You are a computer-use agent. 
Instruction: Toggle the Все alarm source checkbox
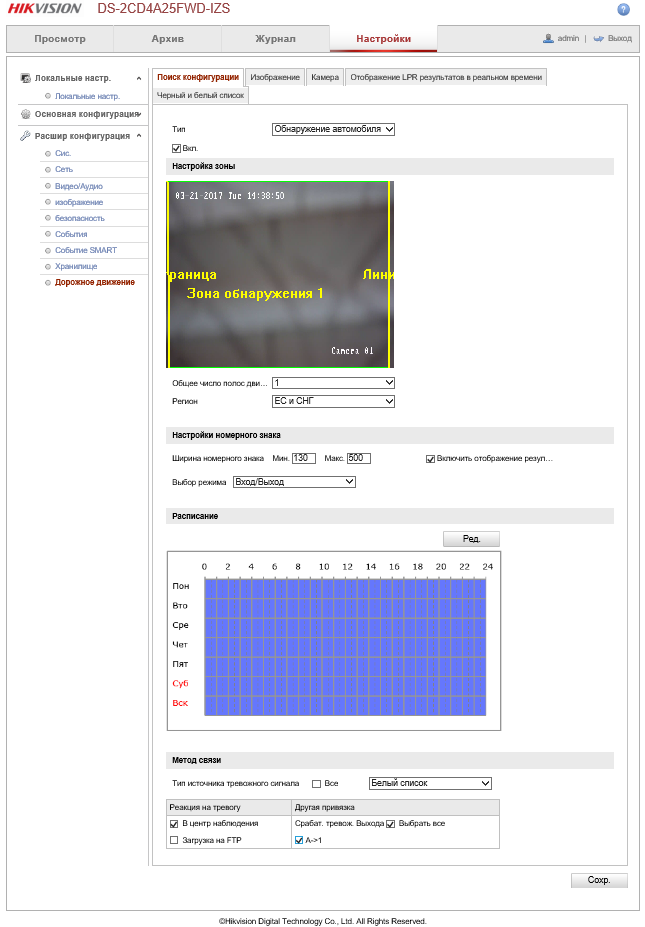[x=316, y=784]
